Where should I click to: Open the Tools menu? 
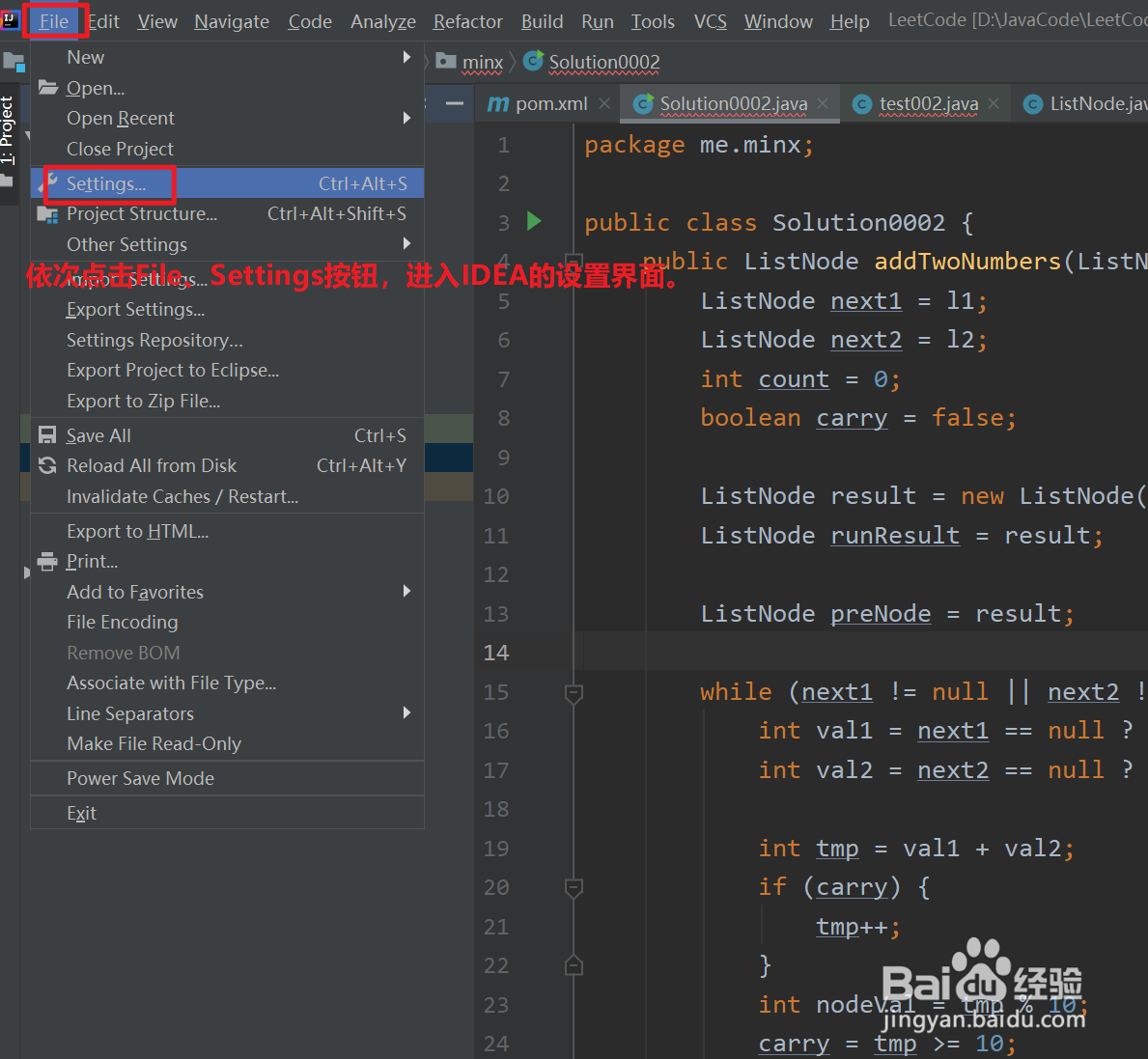pyautogui.click(x=653, y=21)
